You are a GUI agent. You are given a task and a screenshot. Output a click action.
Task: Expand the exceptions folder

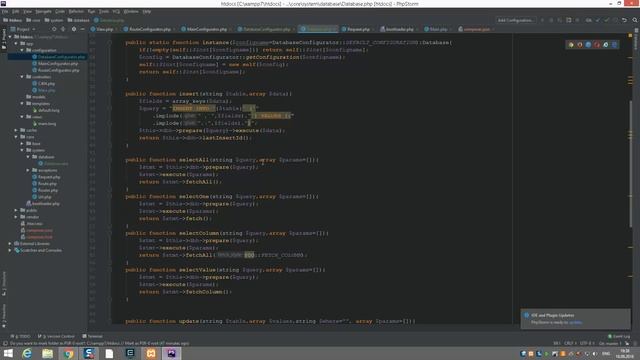28,170
